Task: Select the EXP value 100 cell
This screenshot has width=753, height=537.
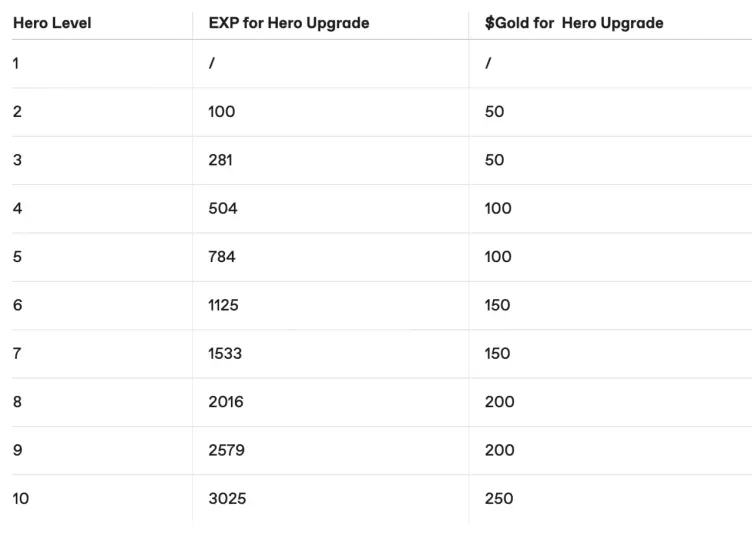Action: click(x=221, y=112)
